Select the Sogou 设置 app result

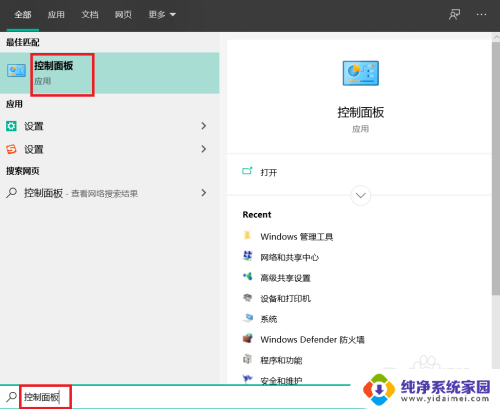(x=110, y=149)
